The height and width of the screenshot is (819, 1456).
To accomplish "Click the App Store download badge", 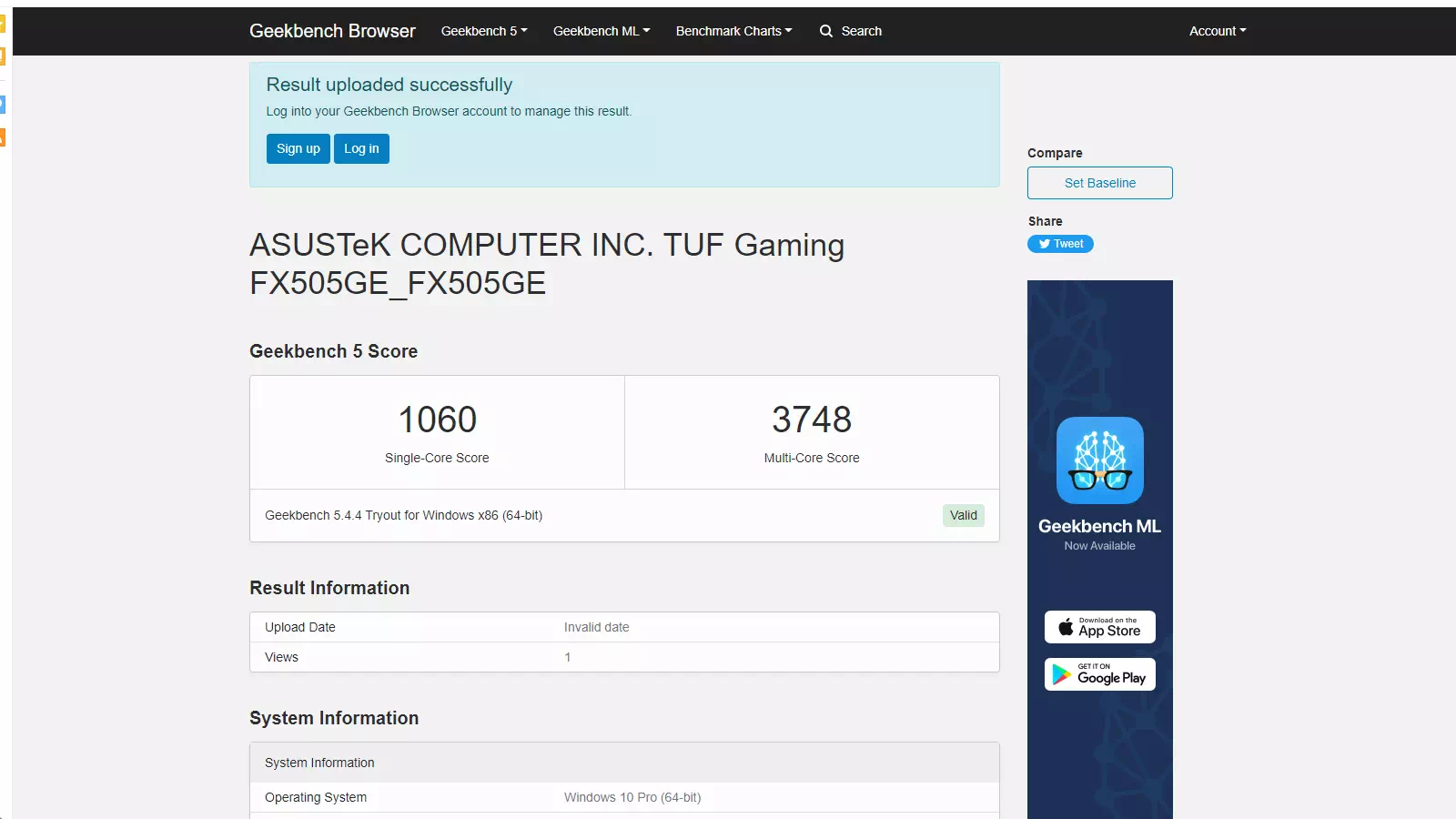I will coord(1099,627).
